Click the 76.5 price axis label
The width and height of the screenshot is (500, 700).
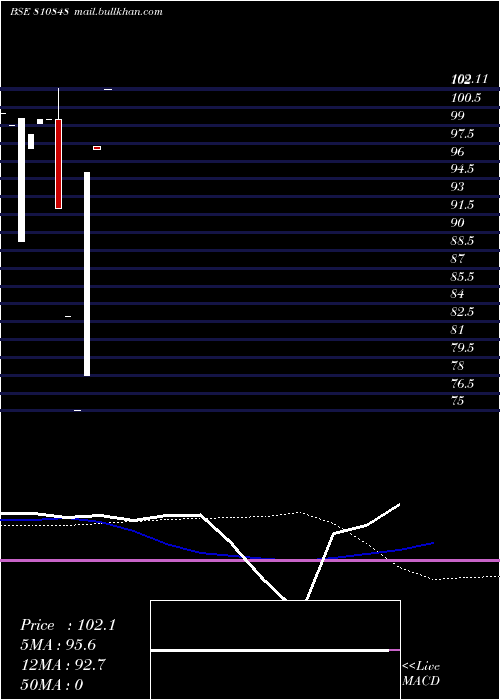tap(462, 383)
